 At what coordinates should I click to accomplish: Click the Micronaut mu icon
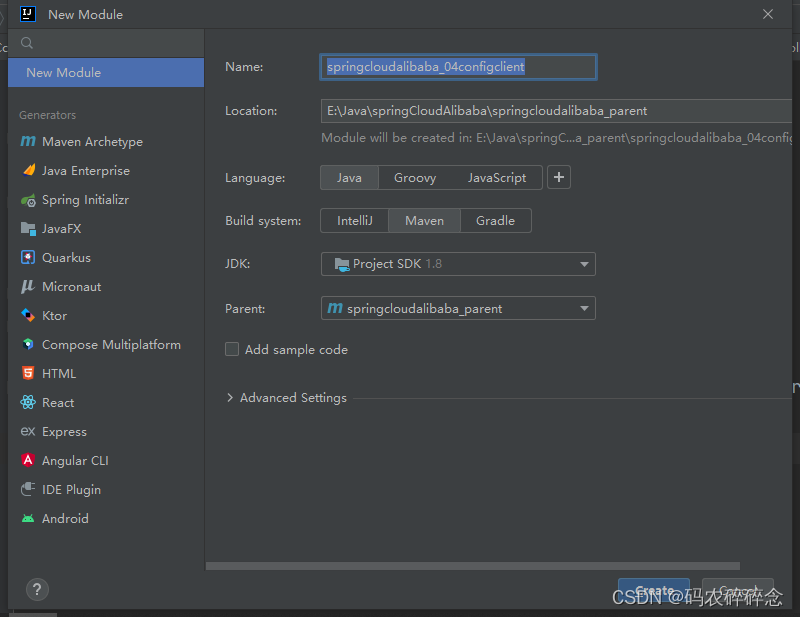(28, 286)
